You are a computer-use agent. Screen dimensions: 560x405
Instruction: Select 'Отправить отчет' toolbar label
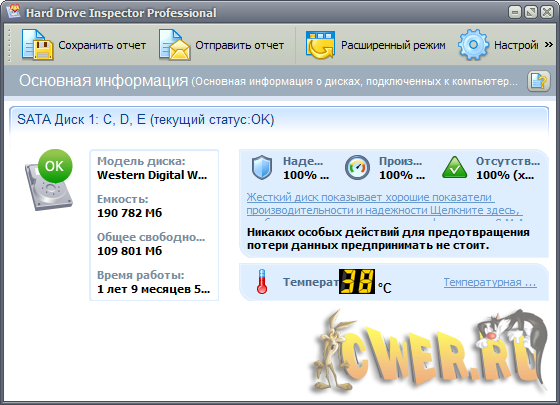[x=240, y=45]
